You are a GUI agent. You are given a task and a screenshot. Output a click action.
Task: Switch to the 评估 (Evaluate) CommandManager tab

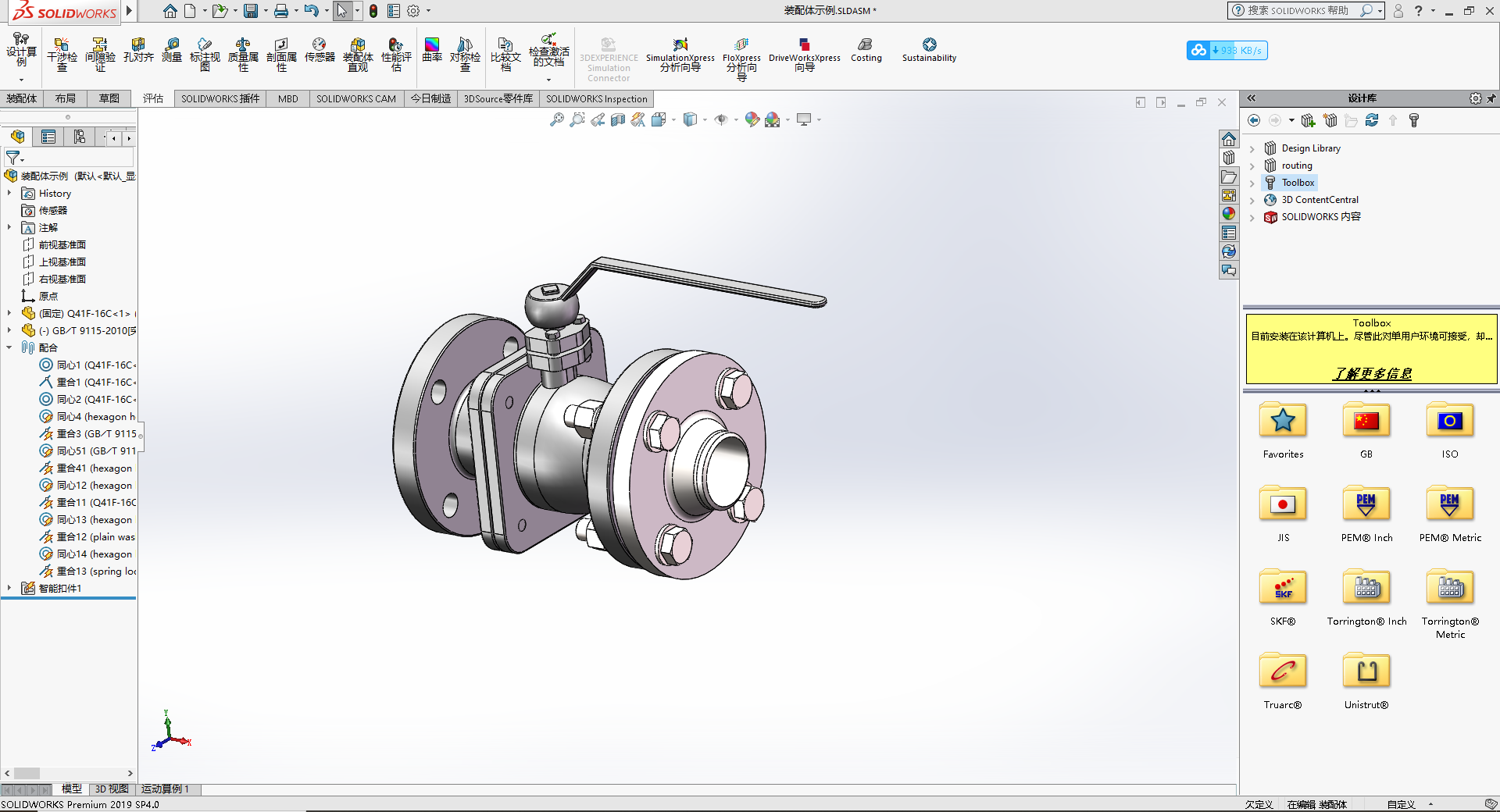(153, 98)
